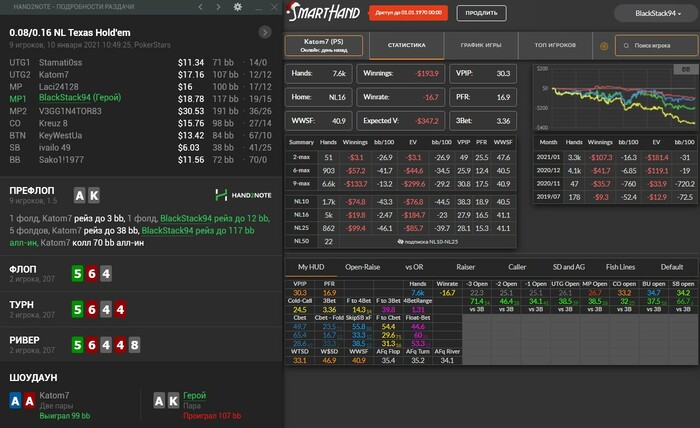Click the preflop K card
Screen dimensions: 700x428
94,195
